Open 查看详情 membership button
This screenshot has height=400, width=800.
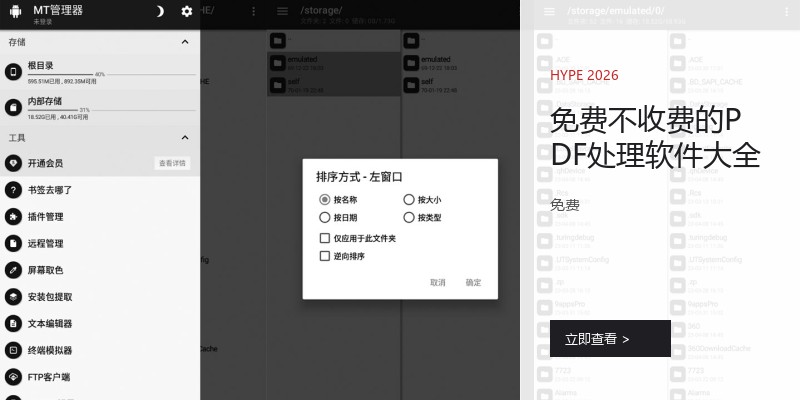(x=172, y=163)
